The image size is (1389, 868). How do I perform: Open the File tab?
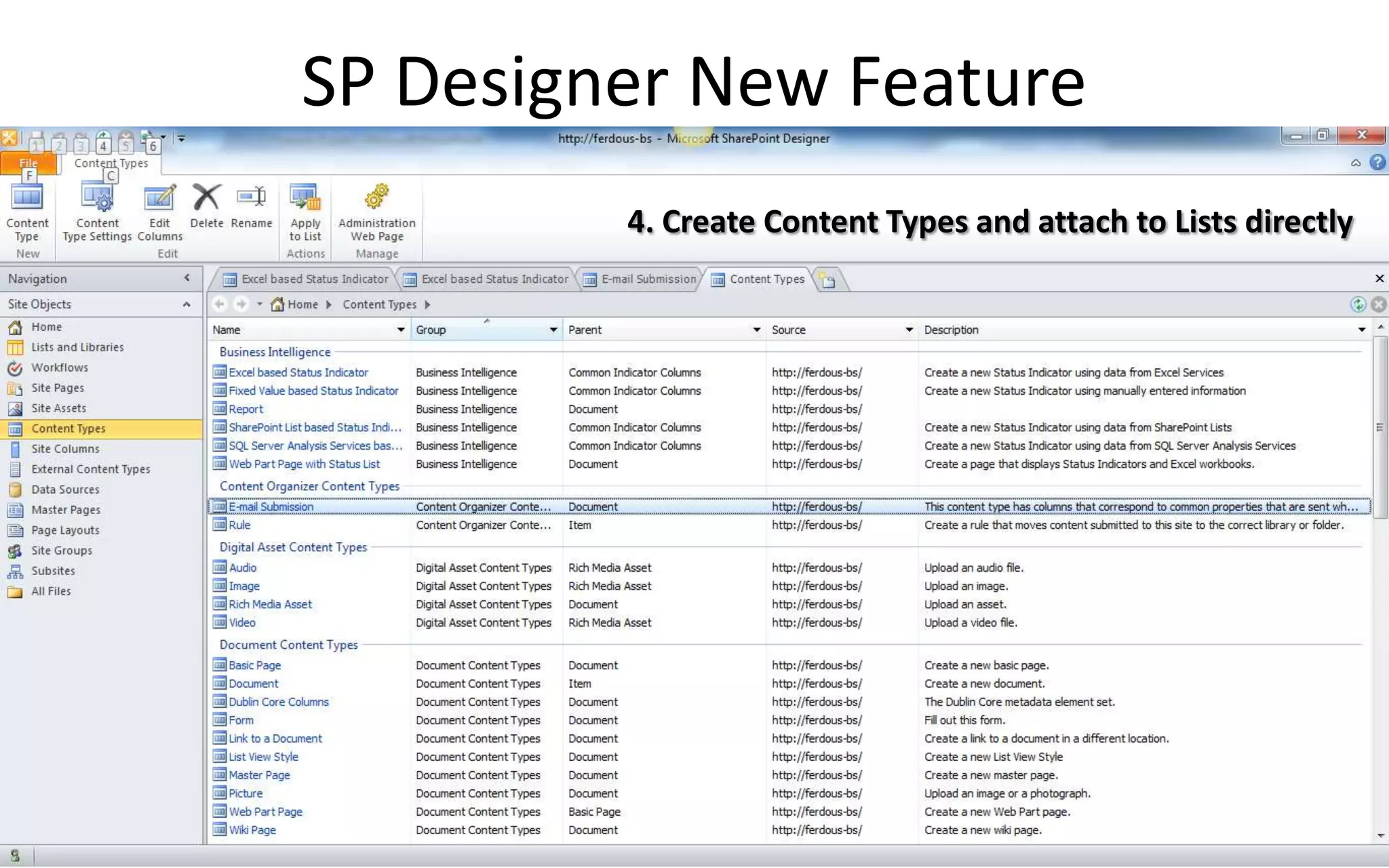(28, 163)
